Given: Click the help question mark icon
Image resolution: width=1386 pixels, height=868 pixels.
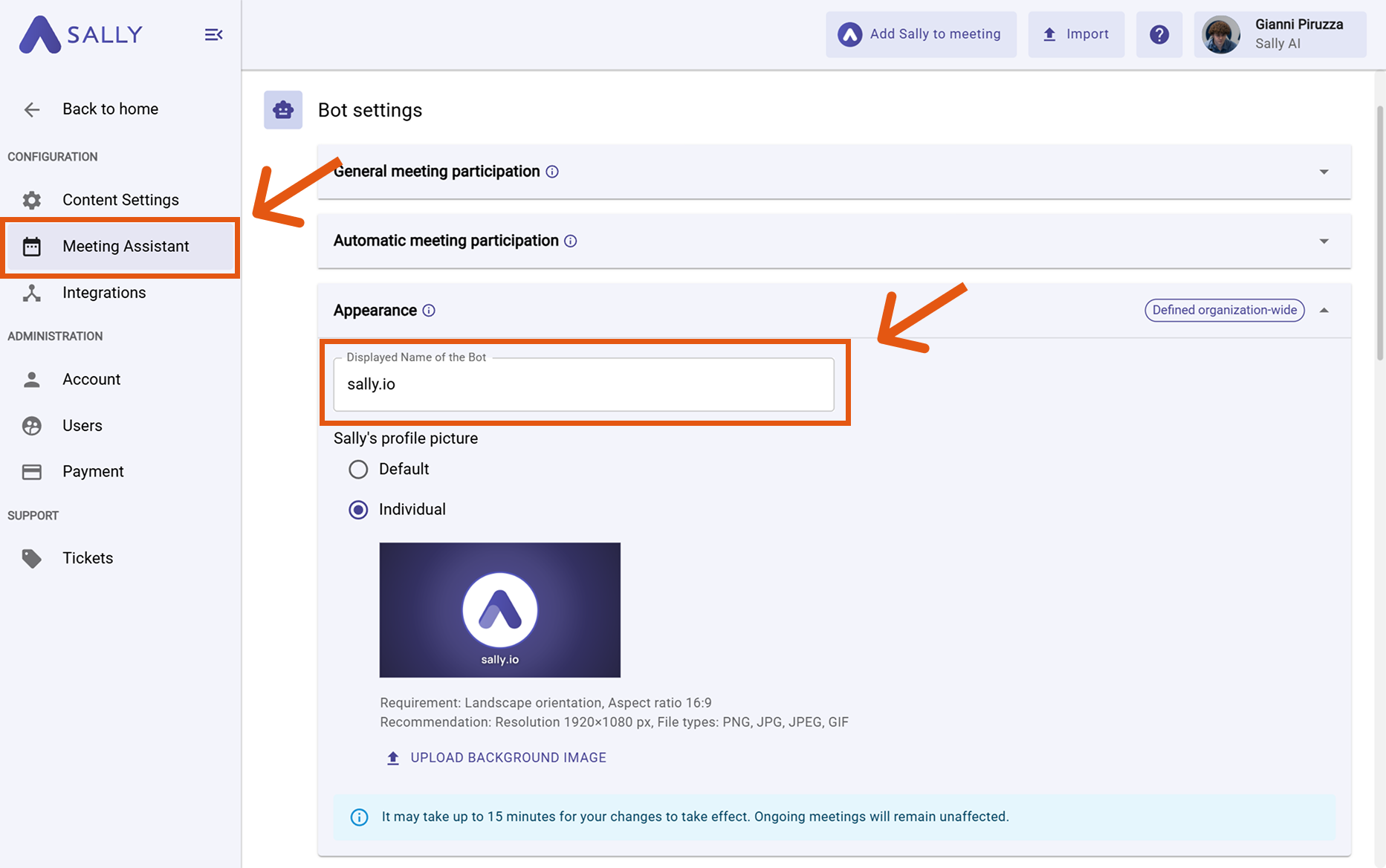Looking at the screenshot, I should [1159, 34].
